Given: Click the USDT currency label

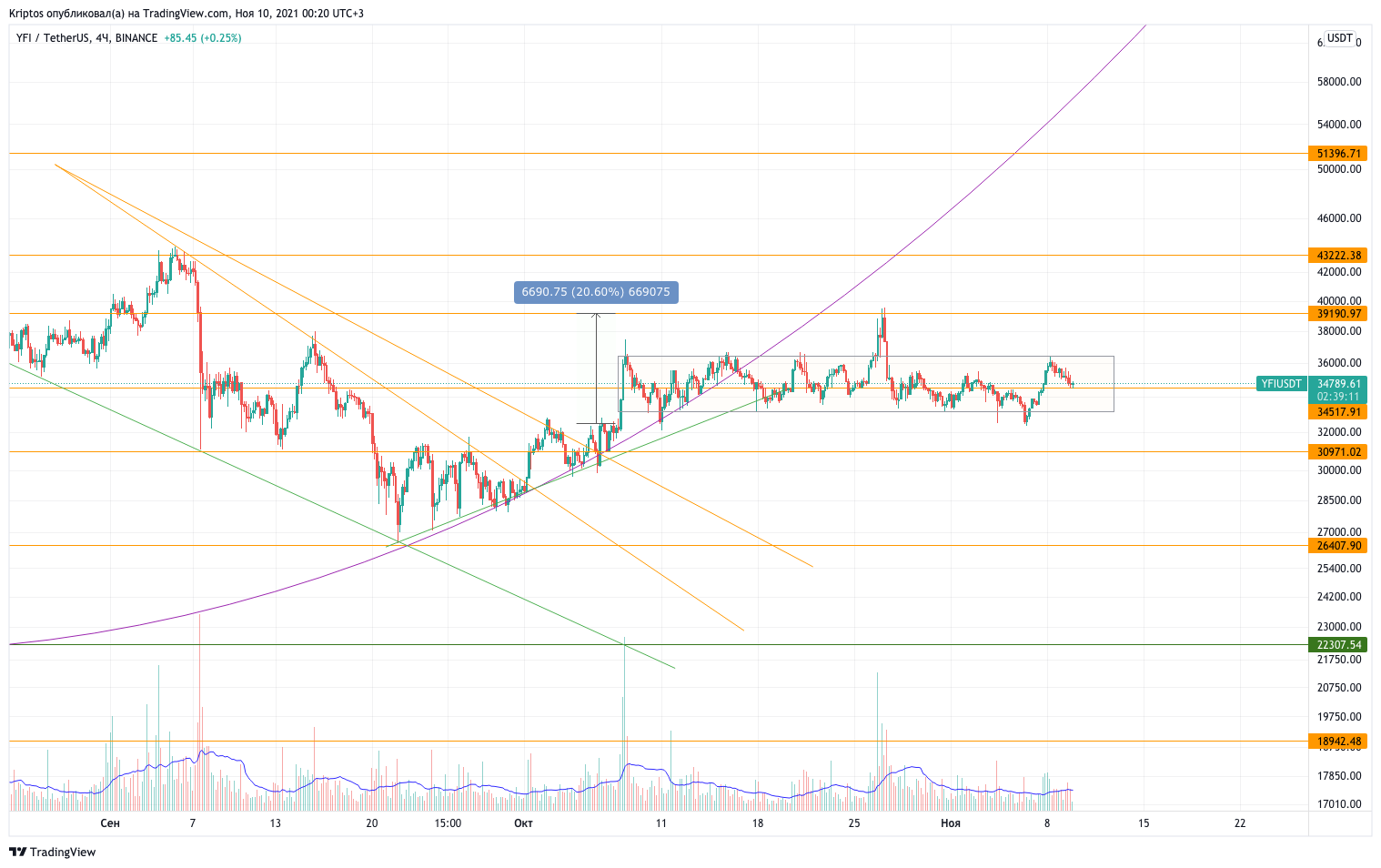Looking at the screenshot, I should [x=1339, y=38].
